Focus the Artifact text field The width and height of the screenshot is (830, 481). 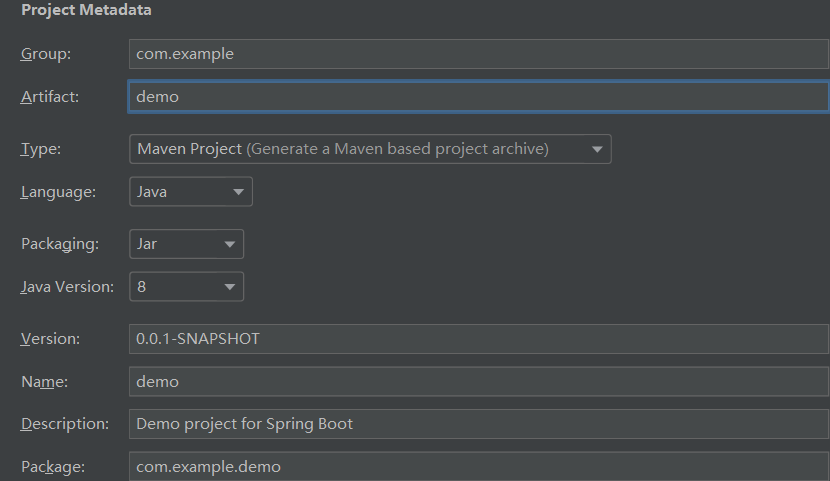[x=479, y=96]
